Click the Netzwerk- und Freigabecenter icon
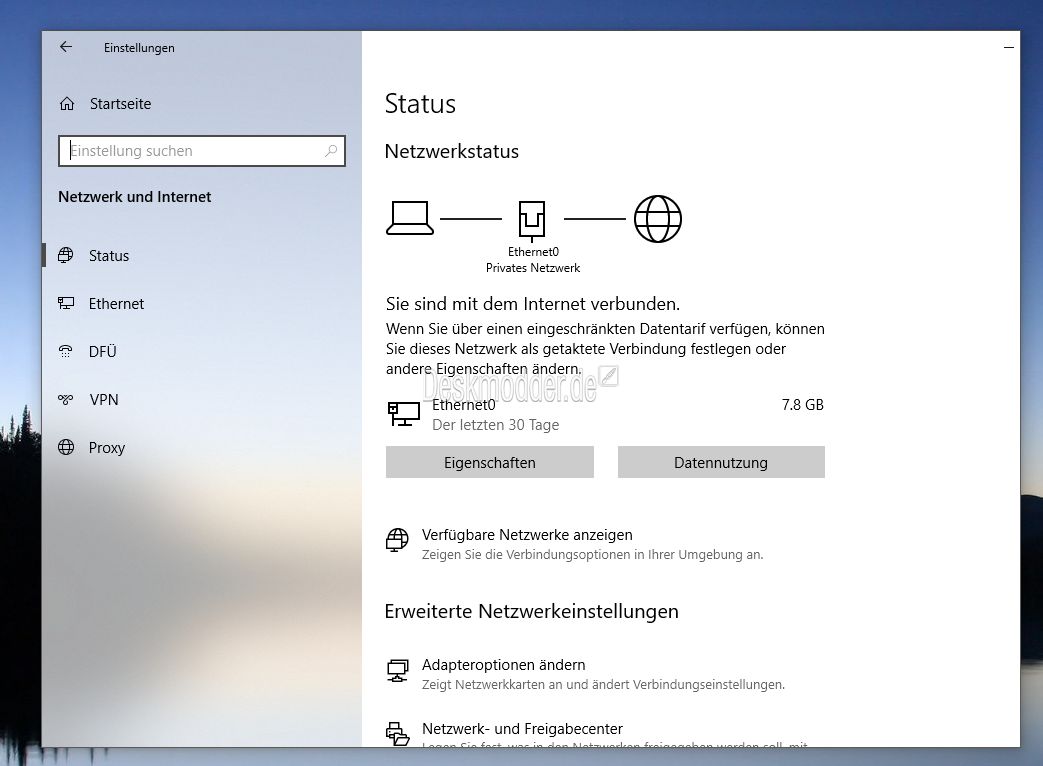Image resolution: width=1043 pixels, height=766 pixels. pos(398,733)
